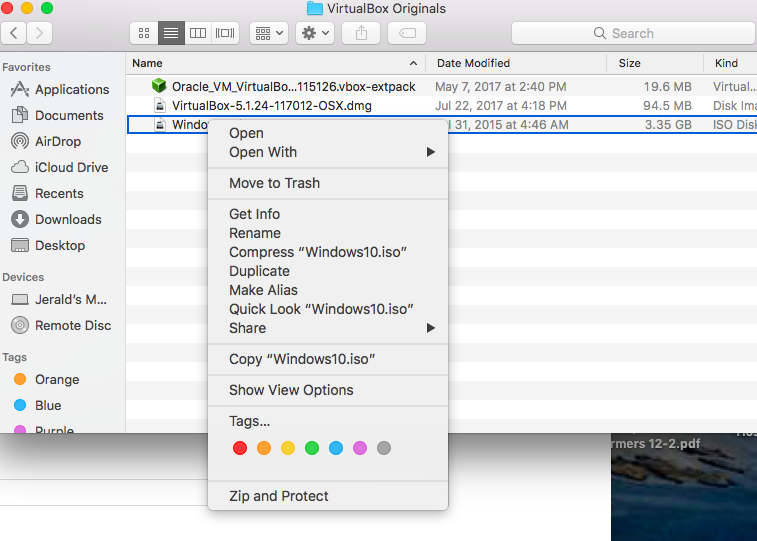Apply the green tag color
Viewport: 757px width, 541px height.
pyautogui.click(x=312, y=448)
